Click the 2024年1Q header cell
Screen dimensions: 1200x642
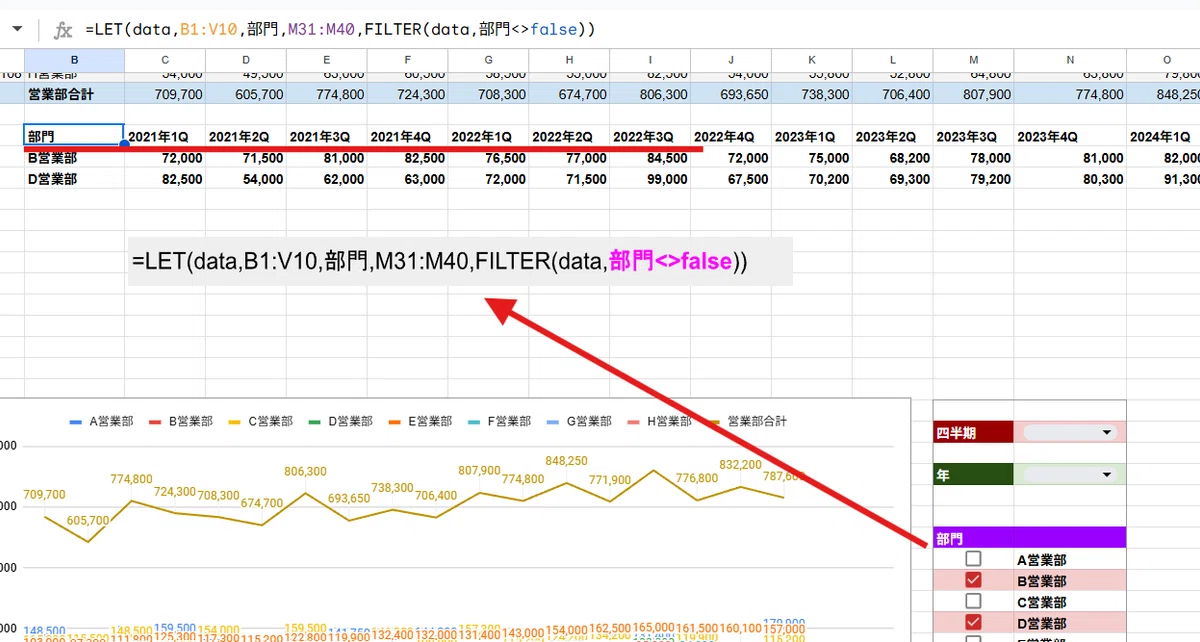(1164, 136)
